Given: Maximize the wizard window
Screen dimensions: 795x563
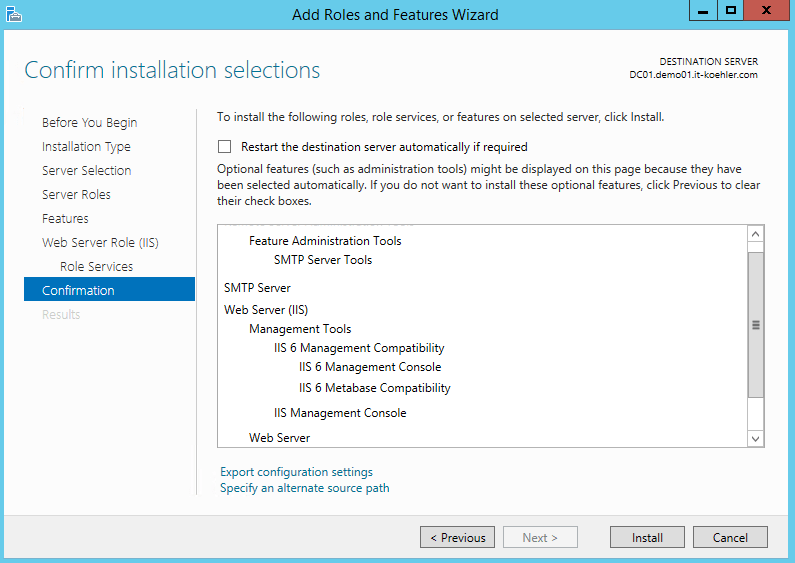Looking at the screenshot, I should [x=731, y=10].
